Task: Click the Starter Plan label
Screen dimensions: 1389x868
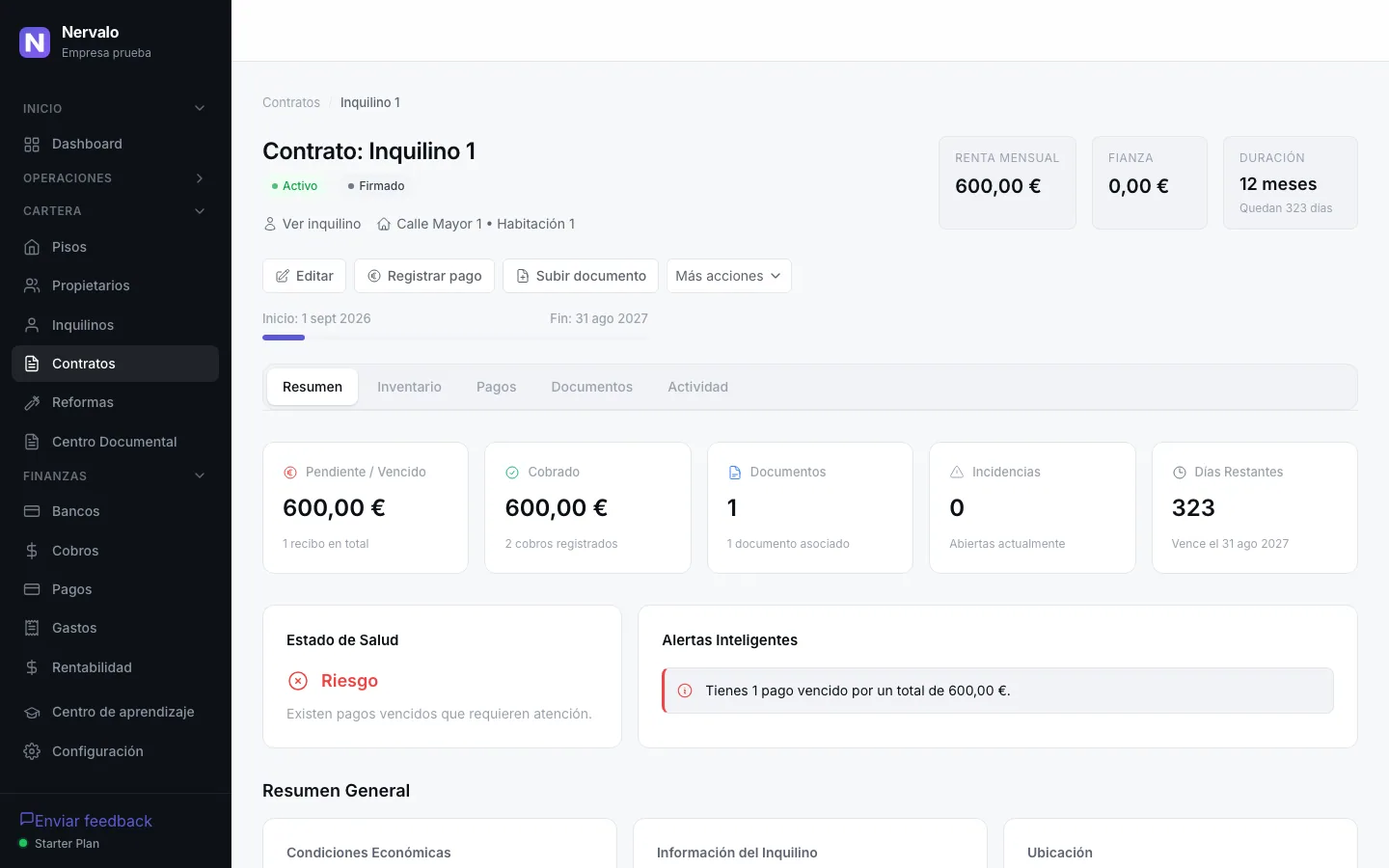Action: pyautogui.click(x=67, y=844)
